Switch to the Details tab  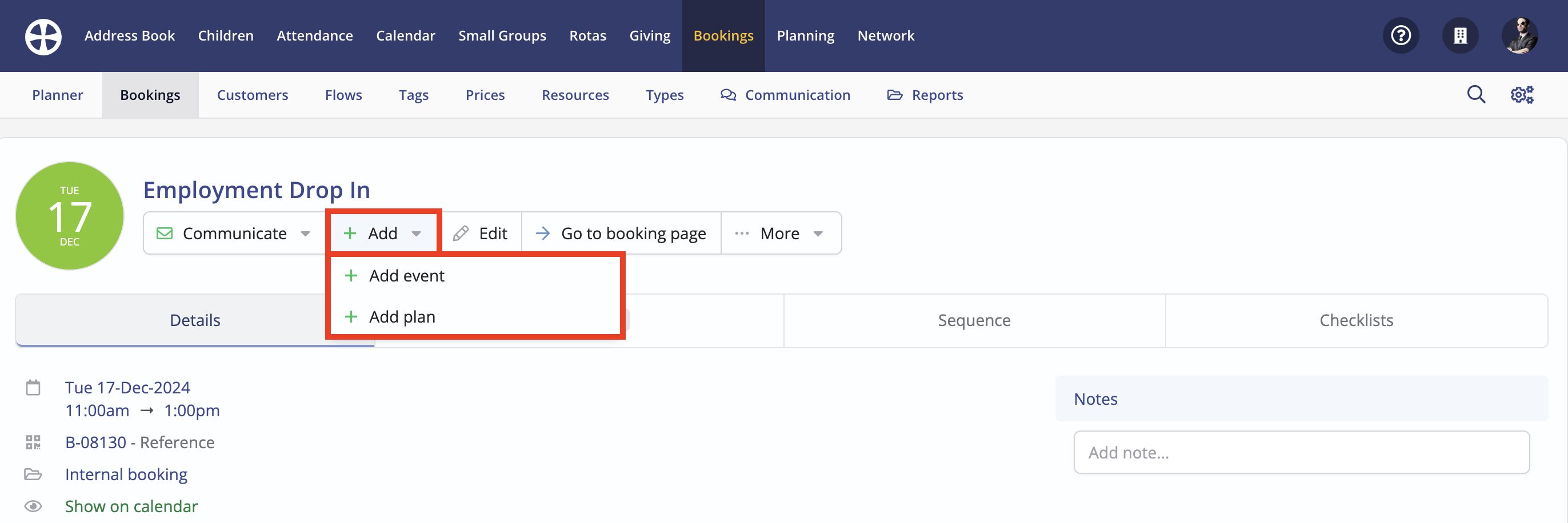pos(195,320)
